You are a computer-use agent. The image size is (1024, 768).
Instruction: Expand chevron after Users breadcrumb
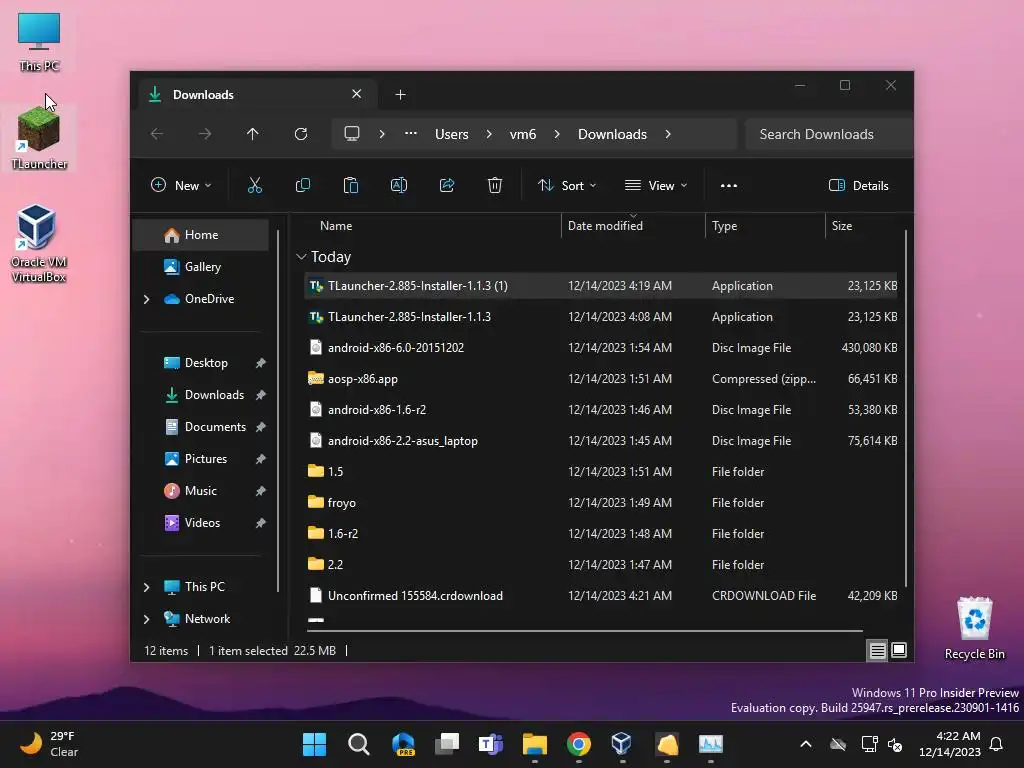[x=489, y=134]
